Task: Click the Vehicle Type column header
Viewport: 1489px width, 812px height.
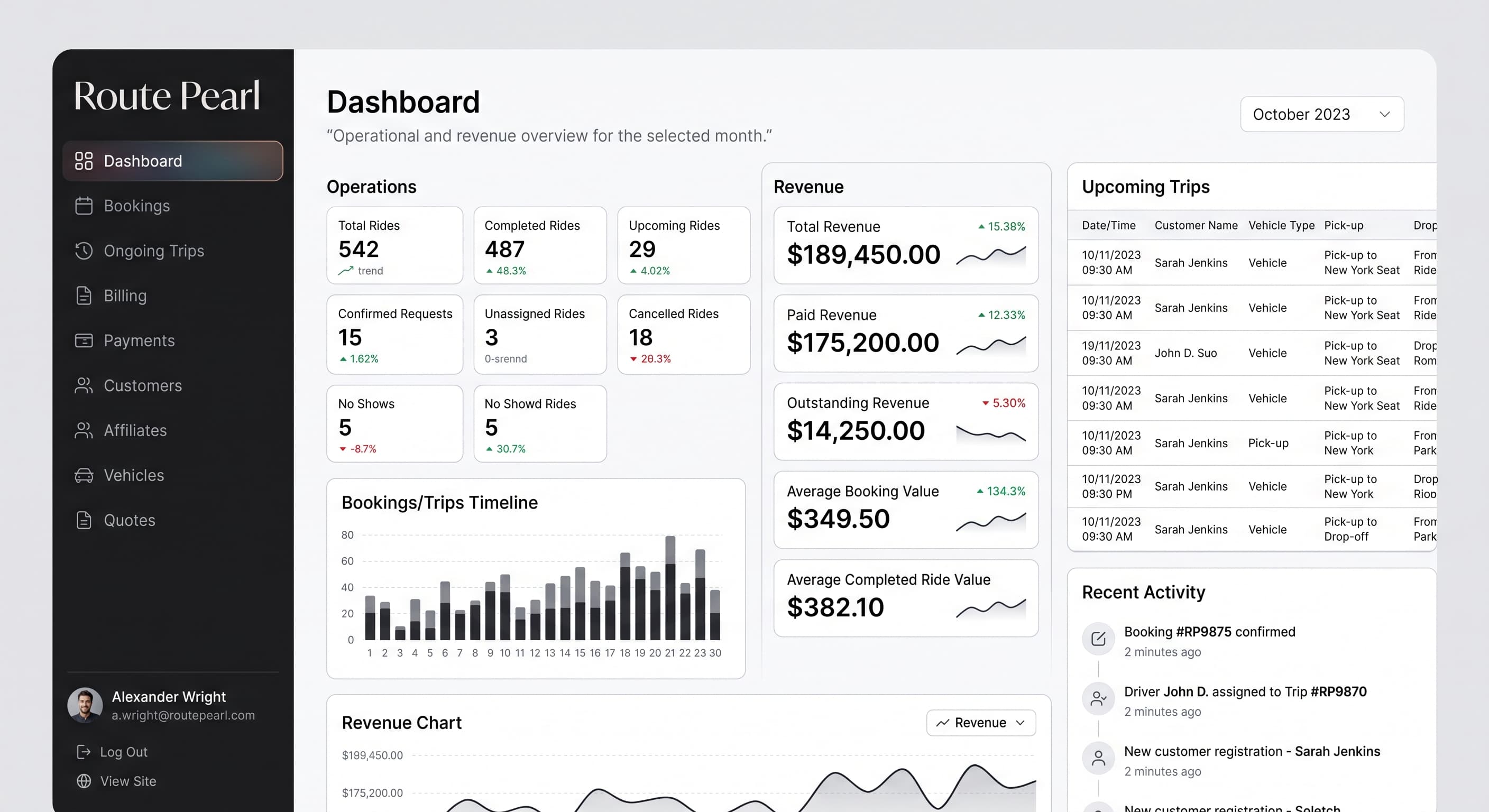Action: (1282, 225)
